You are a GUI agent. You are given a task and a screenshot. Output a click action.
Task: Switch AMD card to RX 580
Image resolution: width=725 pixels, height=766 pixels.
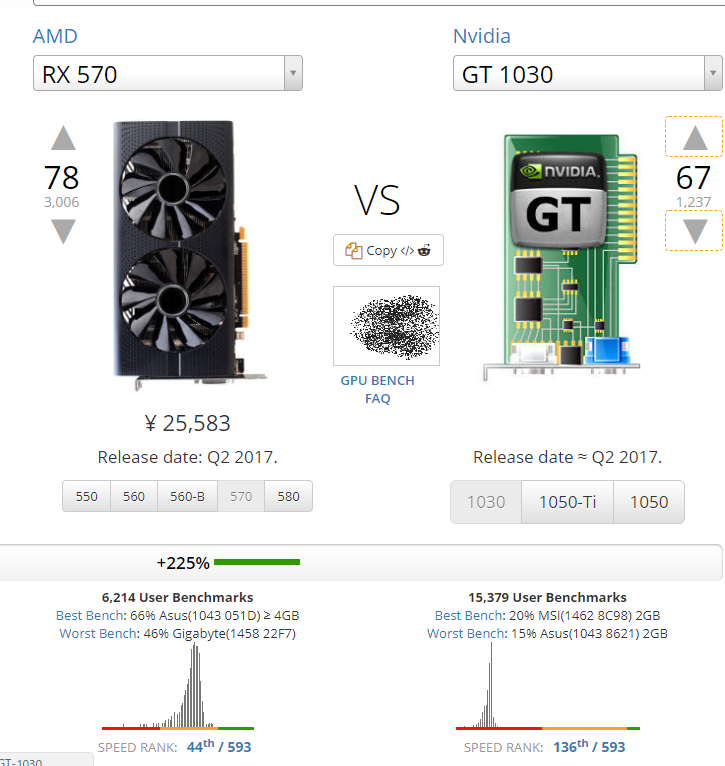tap(288, 496)
